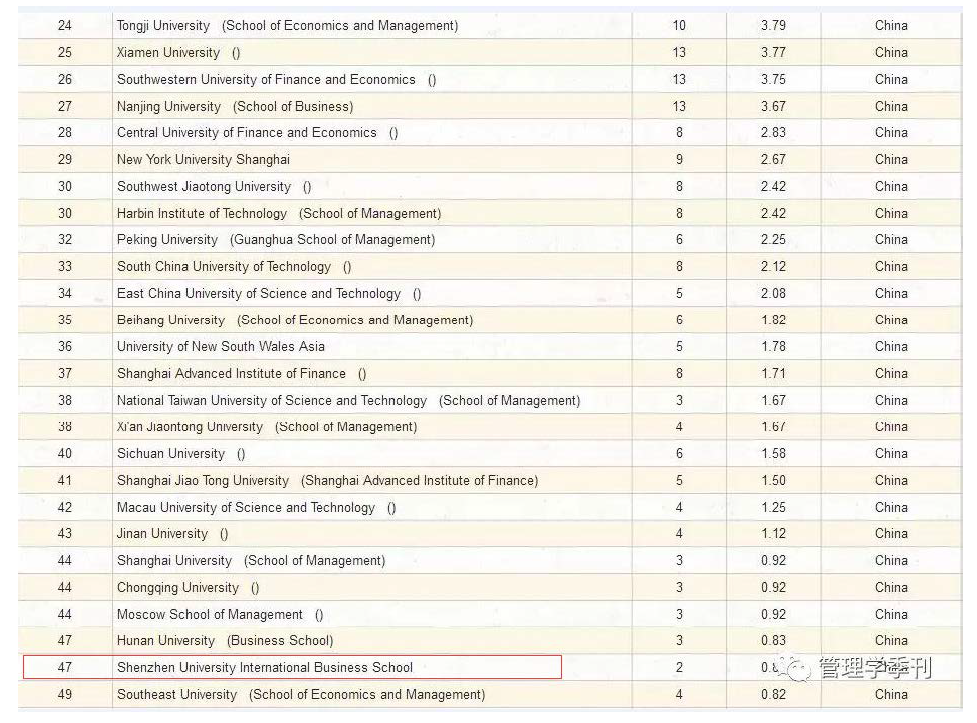Select the score value 2.67
This screenshot has width=977, height=723.
tap(773, 159)
